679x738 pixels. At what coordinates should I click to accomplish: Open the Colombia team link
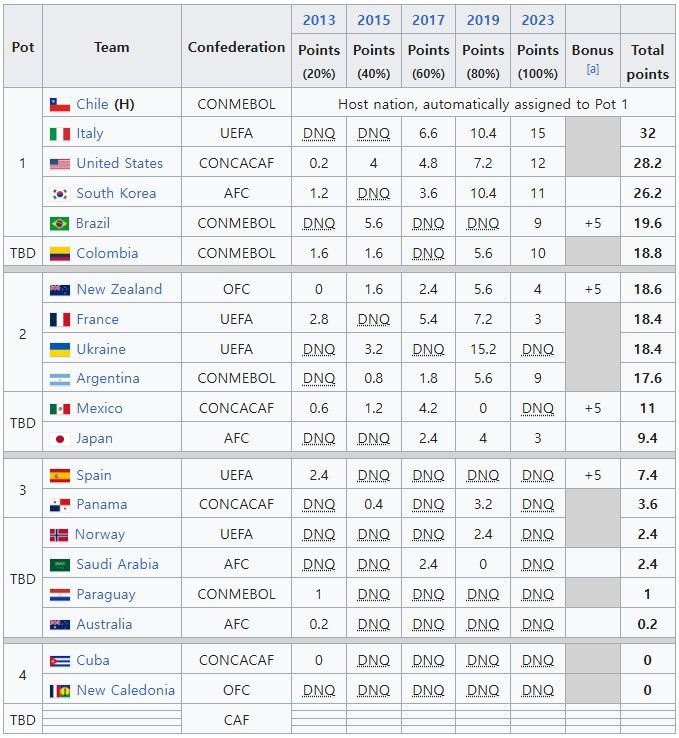107,253
